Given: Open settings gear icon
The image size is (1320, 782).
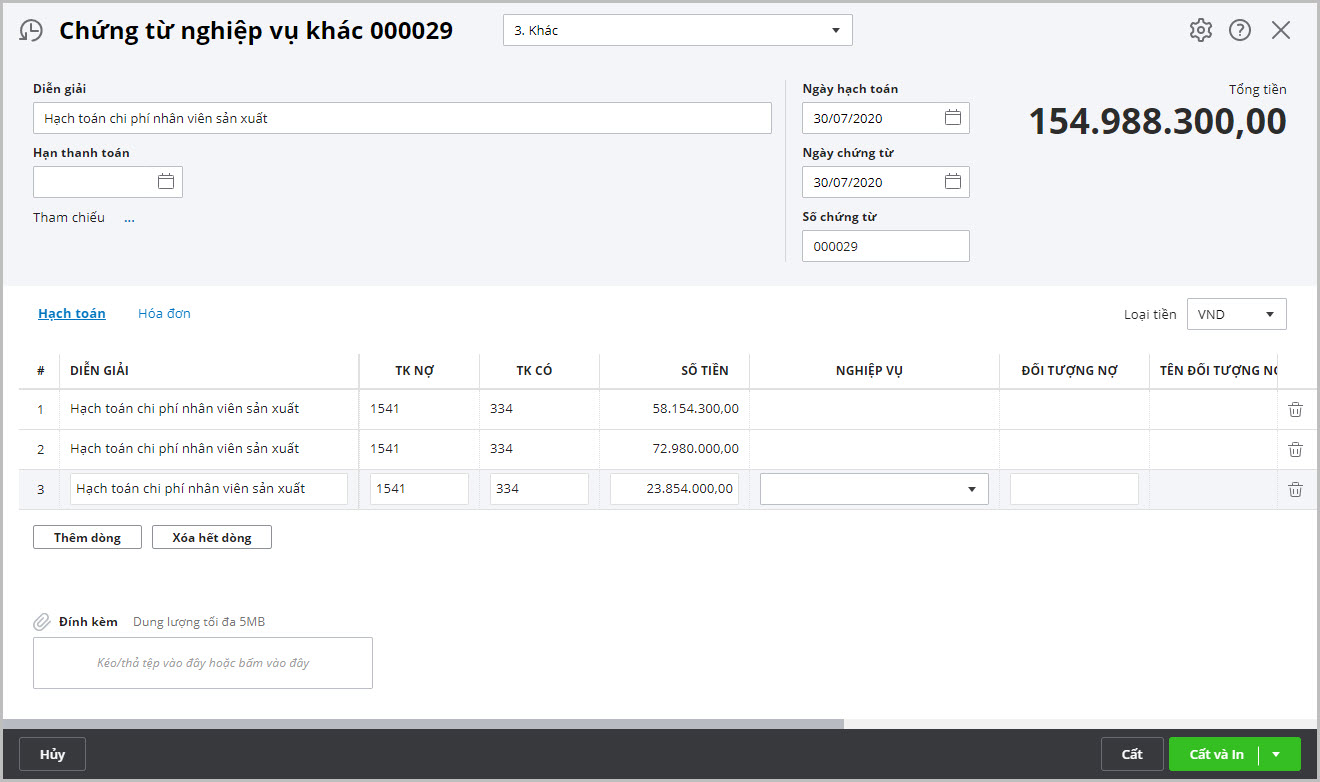Looking at the screenshot, I should pyautogui.click(x=1200, y=30).
